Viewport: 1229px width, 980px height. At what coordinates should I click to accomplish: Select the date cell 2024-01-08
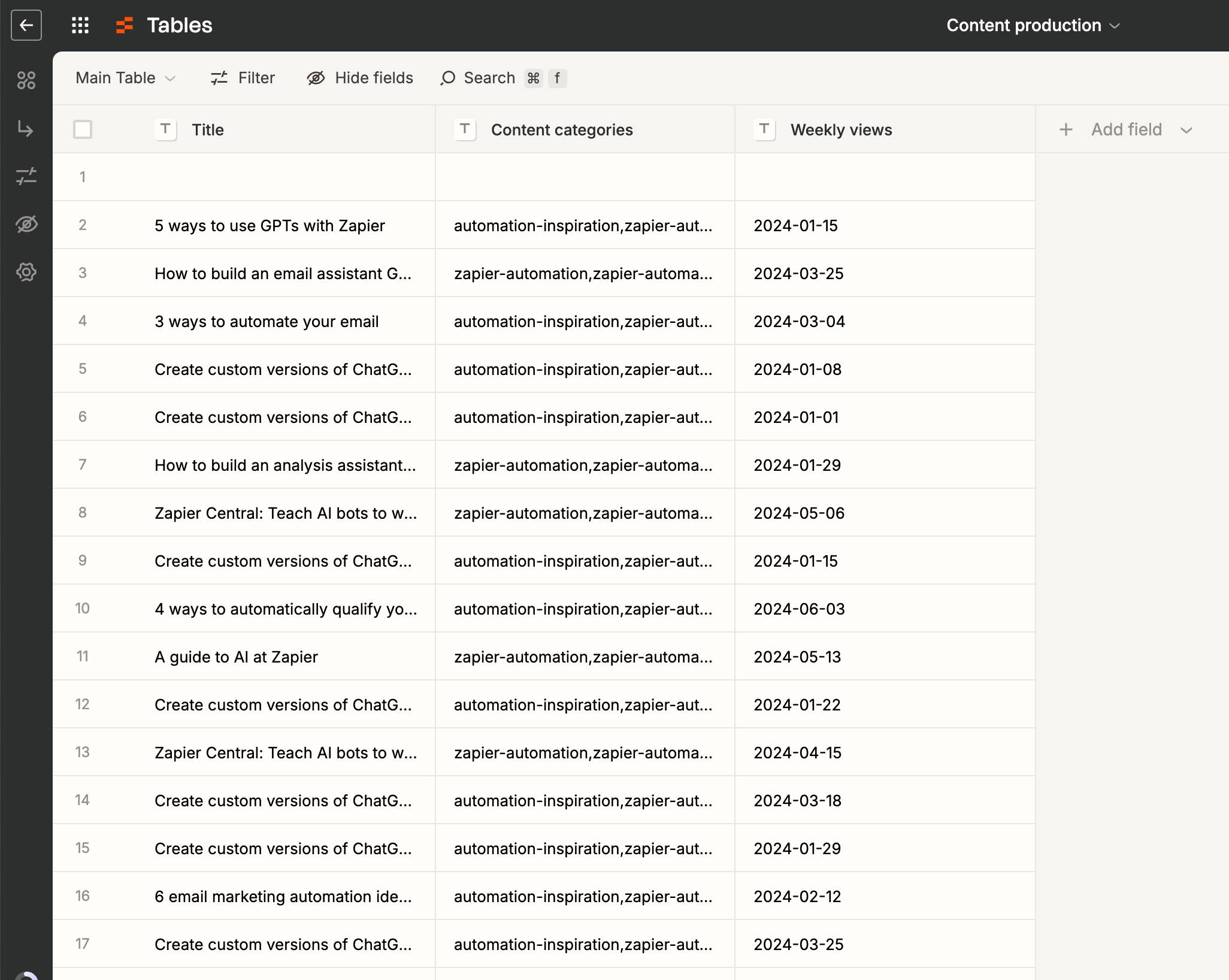point(885,369)
